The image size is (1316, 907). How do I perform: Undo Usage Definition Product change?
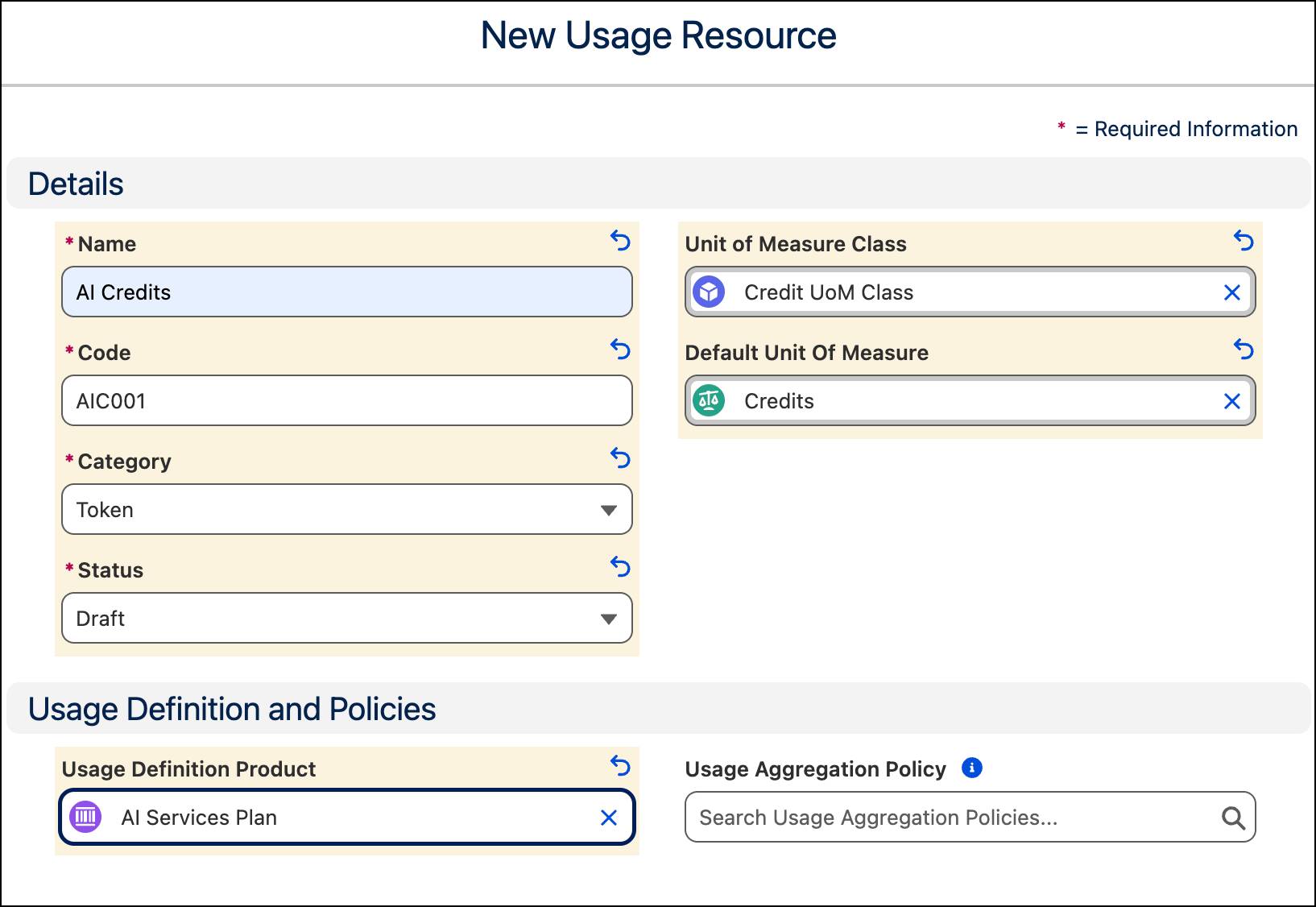(620, 765)
